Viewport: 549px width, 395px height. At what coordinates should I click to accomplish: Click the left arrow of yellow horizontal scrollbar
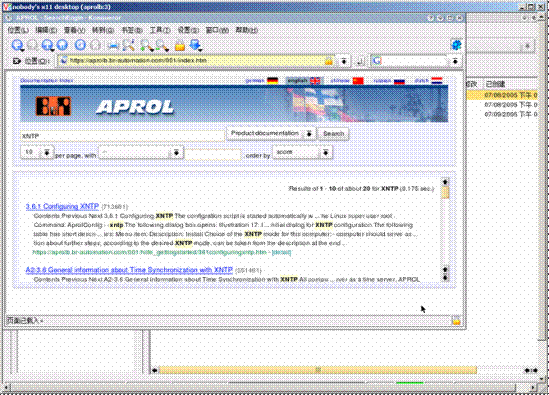click(154, 370)
